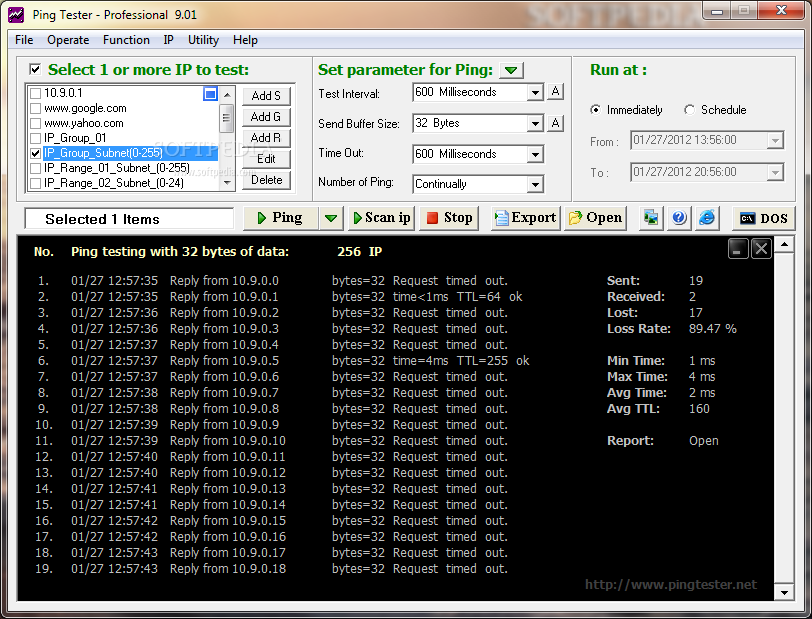Click the Ping Tester app icon in title bar
The height and width of the screenshot is (619, 812).
coord(16,15)
